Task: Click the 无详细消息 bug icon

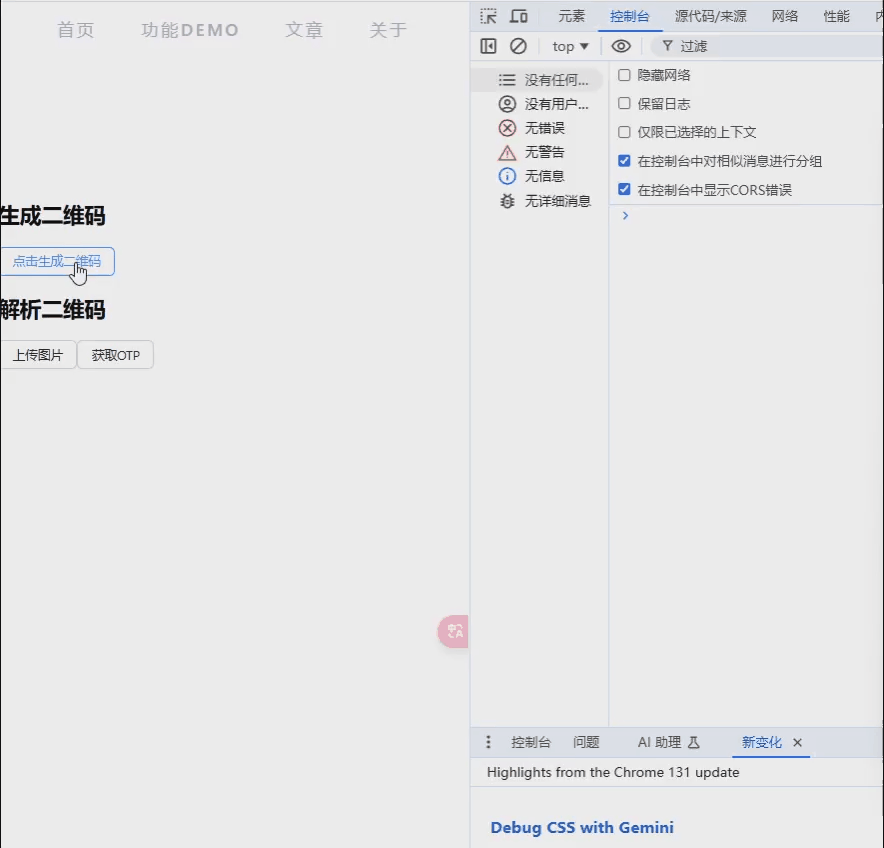Action: 508,200
